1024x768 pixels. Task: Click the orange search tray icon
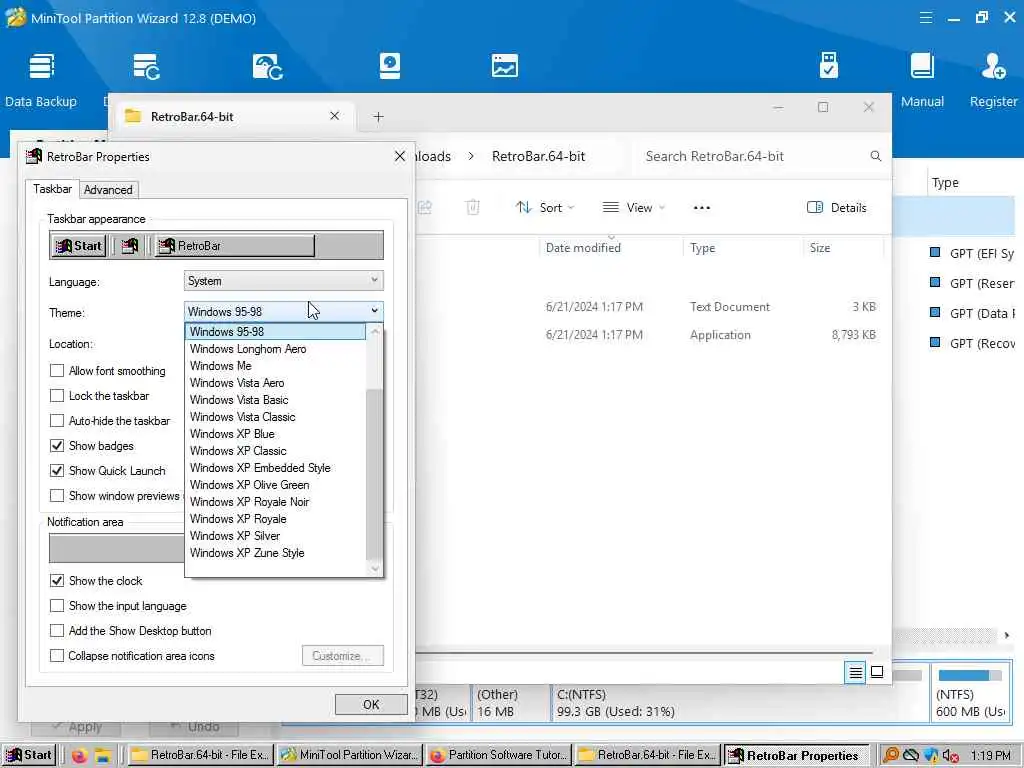click(x=890, y=756)
